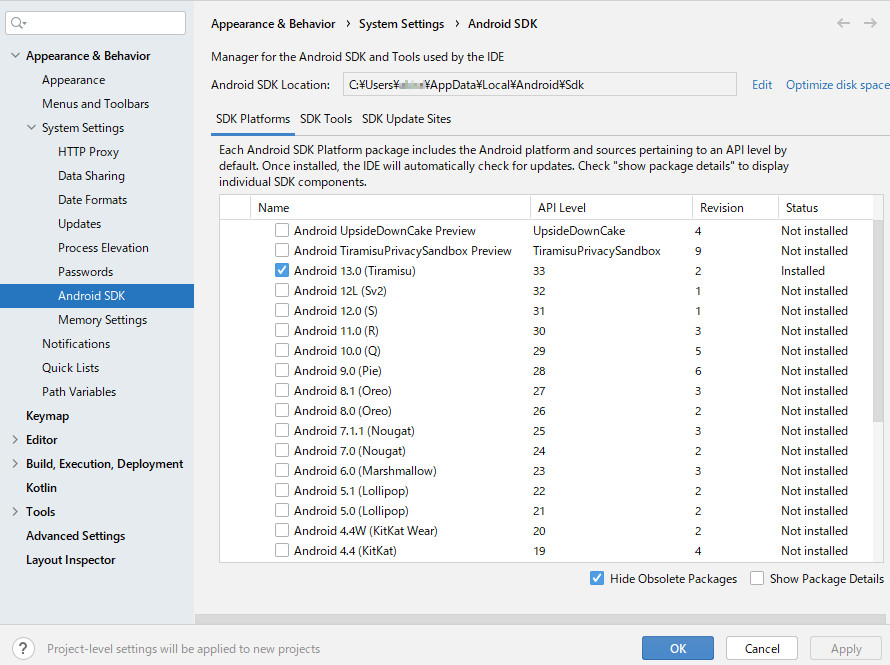Image resolution: width=890 pixels, height=665 pixels.
Task: Click the settings search field
Action: [95, 23]
